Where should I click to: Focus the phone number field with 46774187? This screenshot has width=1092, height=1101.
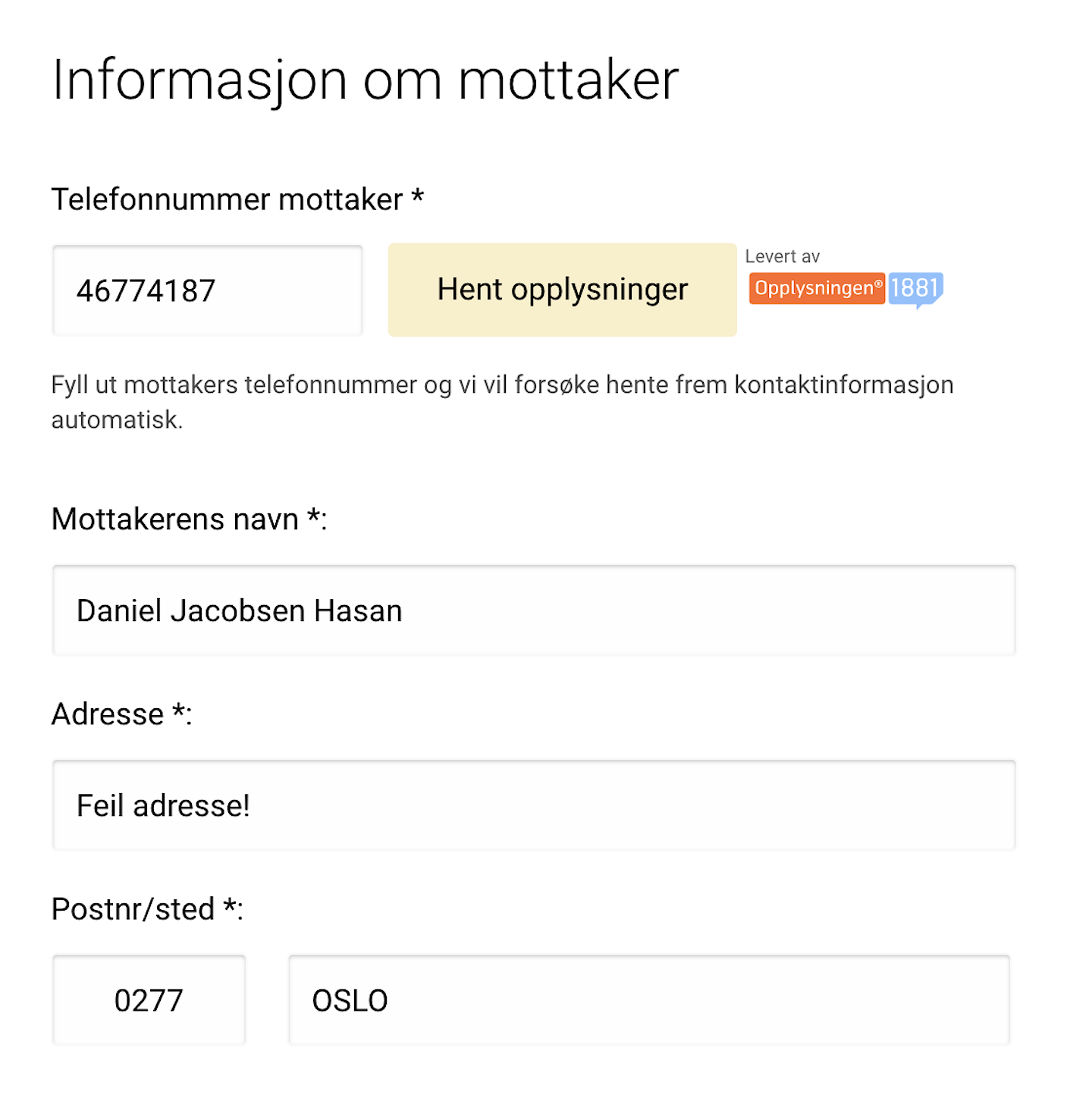pos(207,290)
